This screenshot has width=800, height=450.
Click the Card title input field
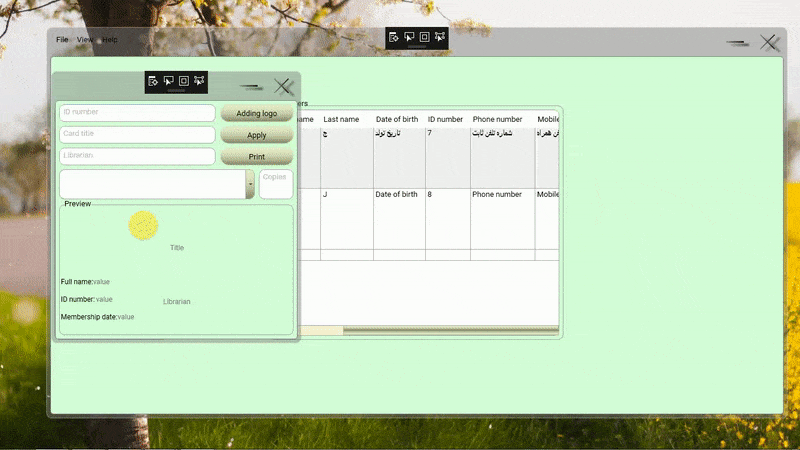point(137,134)
